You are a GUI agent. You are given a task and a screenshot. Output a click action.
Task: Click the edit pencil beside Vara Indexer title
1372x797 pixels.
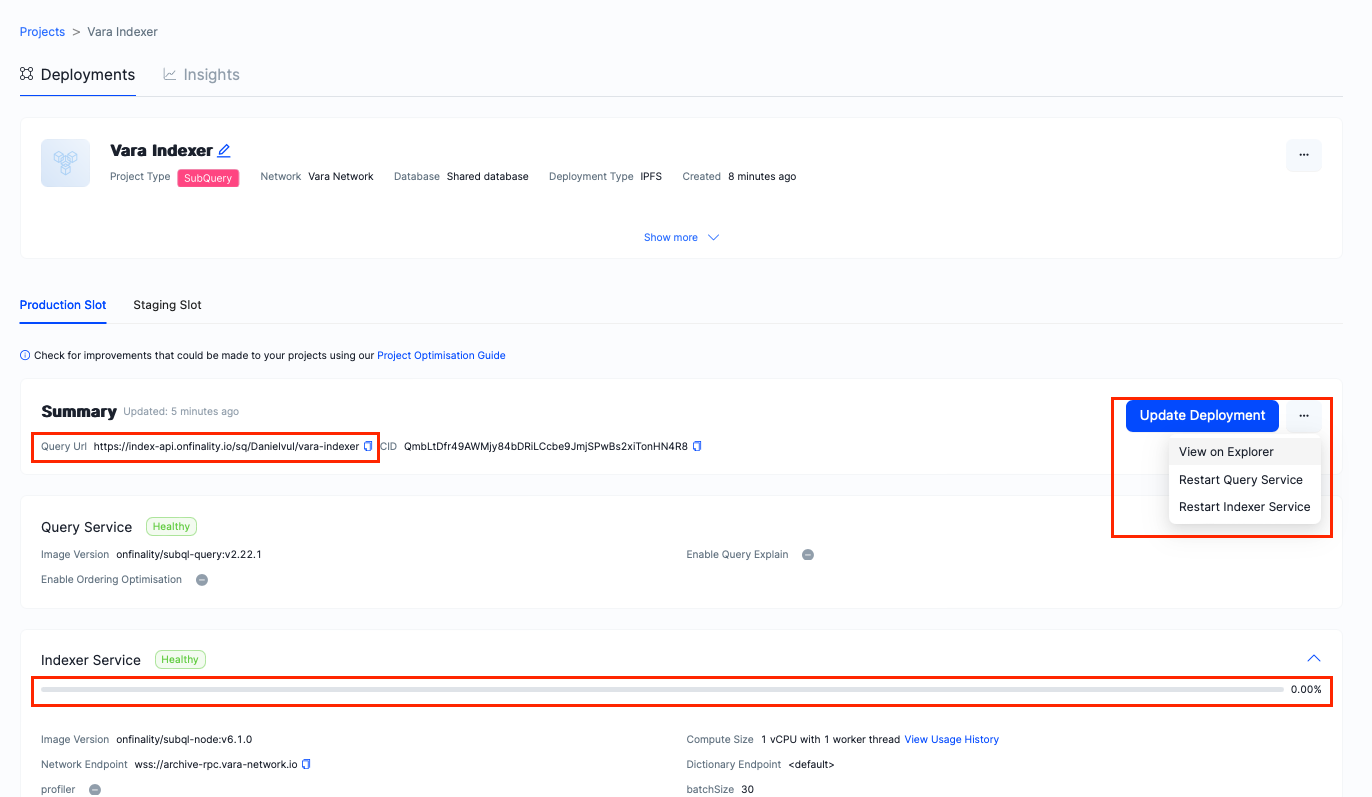(x=226, y=150)
